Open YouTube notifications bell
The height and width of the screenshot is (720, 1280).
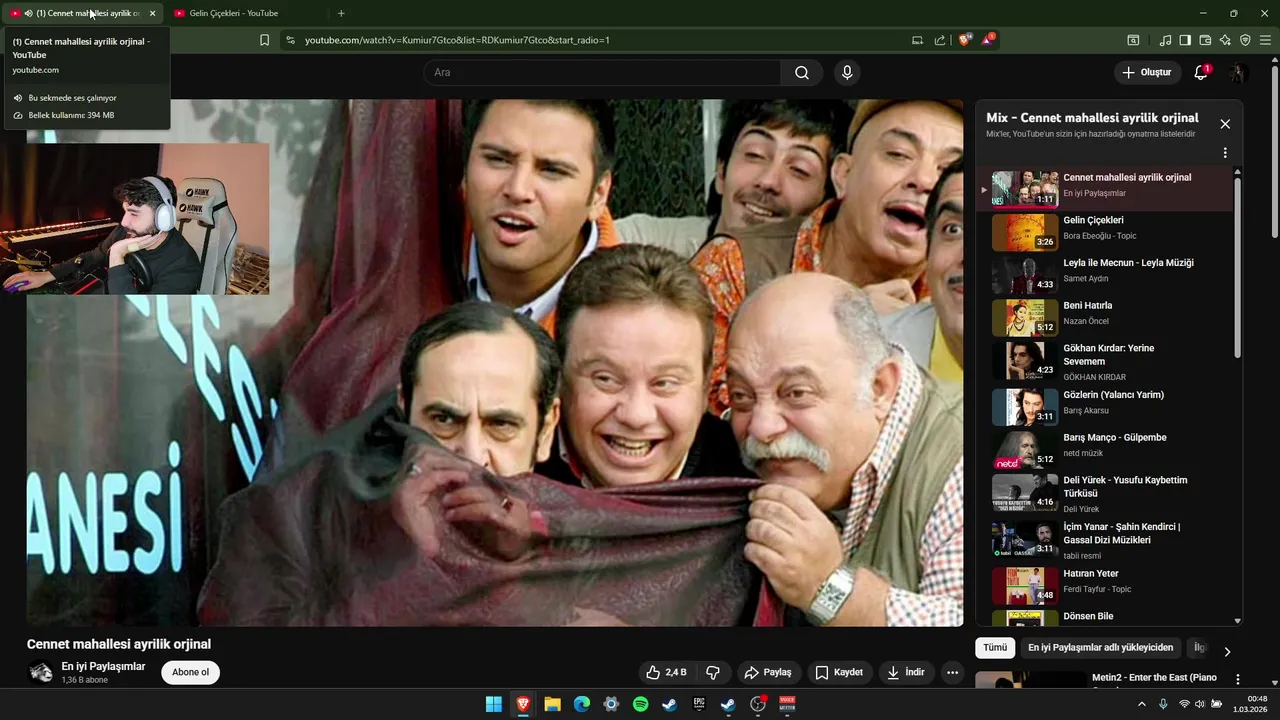coord(1201,72)
